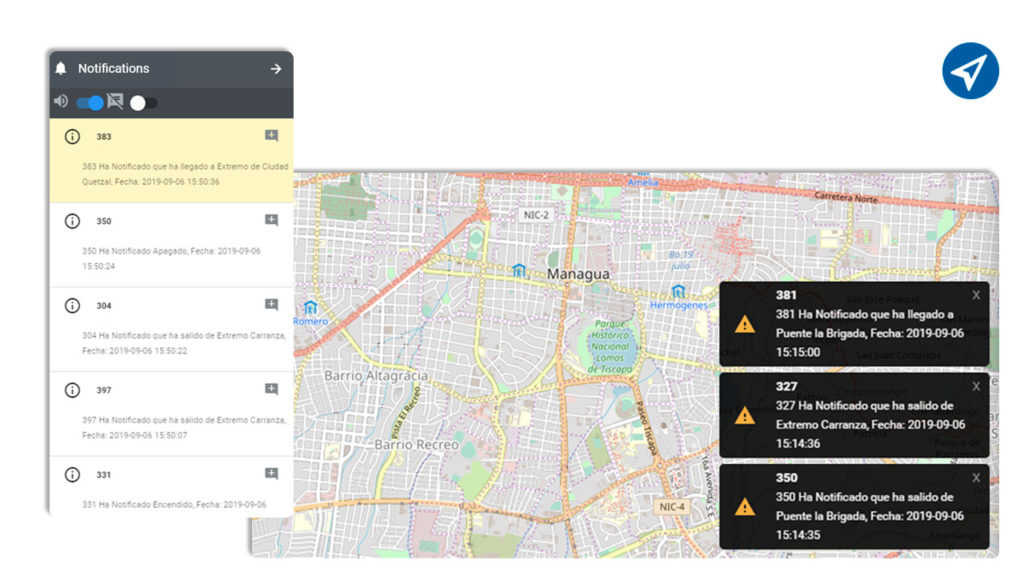Viewport: 1024px width, 576px height.
Task: Collapse the Notifications panel with the arrow
Action: (276, 69)
